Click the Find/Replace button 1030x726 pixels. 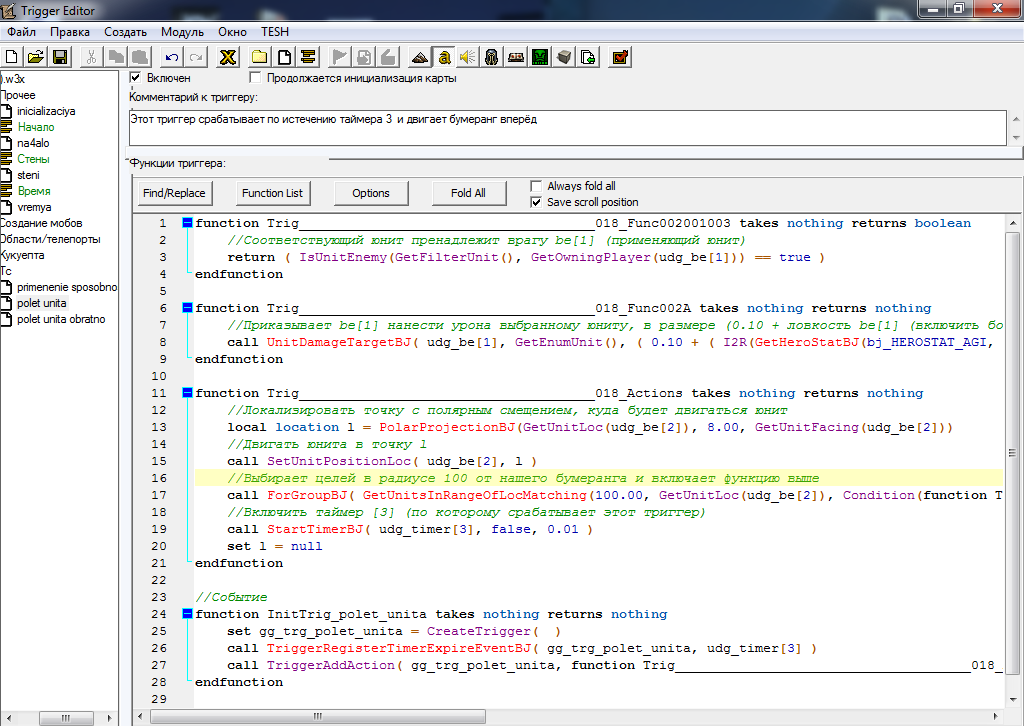click(x=174, y=193)
